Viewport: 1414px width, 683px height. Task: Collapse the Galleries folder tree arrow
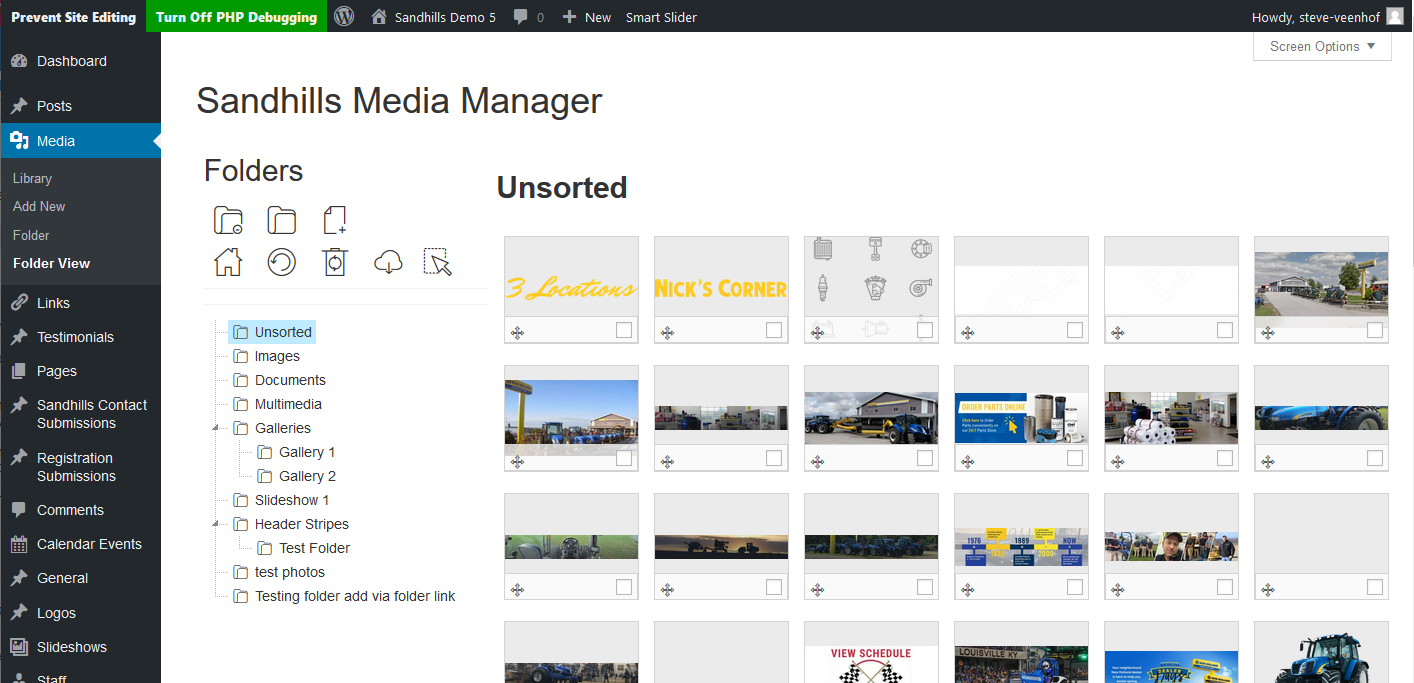216,428
